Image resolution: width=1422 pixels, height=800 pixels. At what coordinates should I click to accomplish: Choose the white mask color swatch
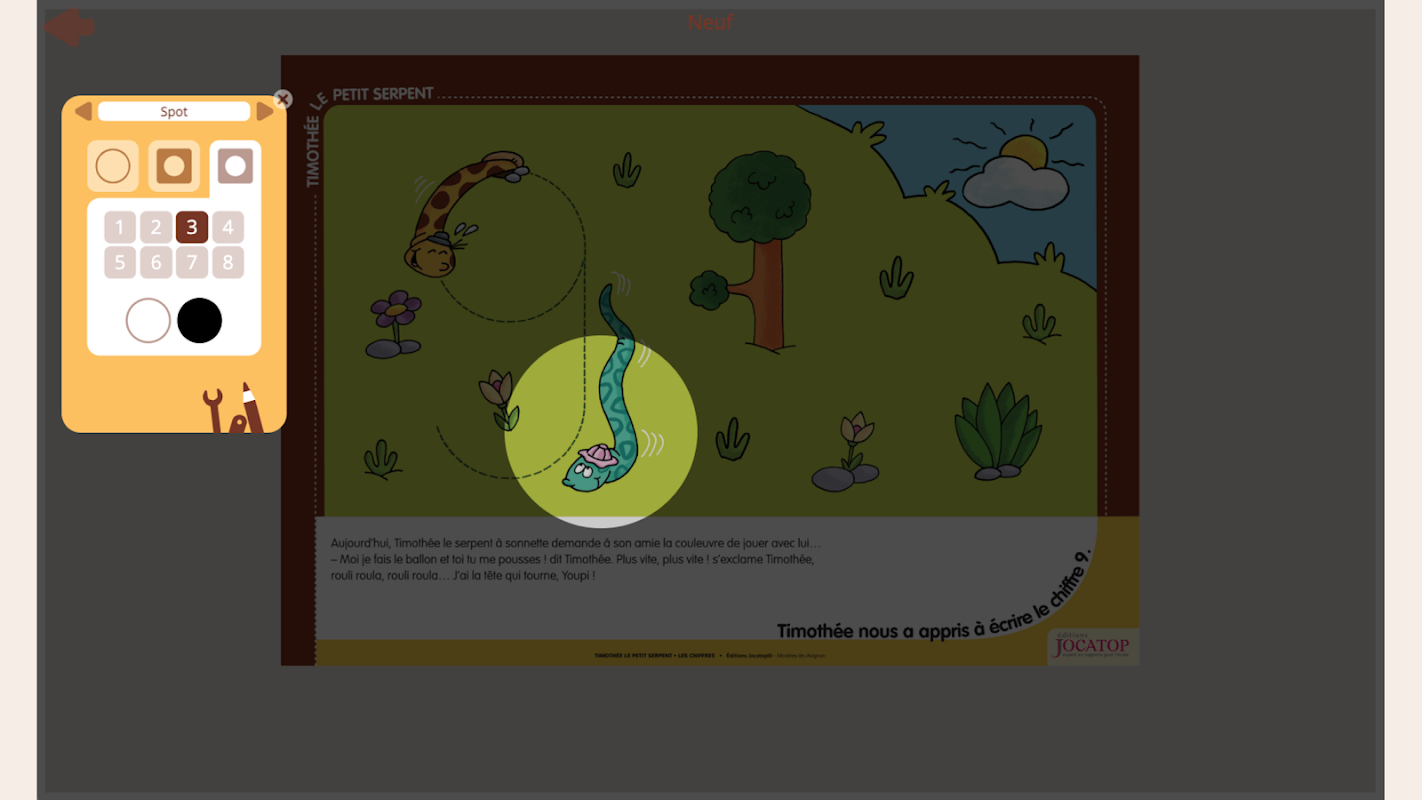148,321
